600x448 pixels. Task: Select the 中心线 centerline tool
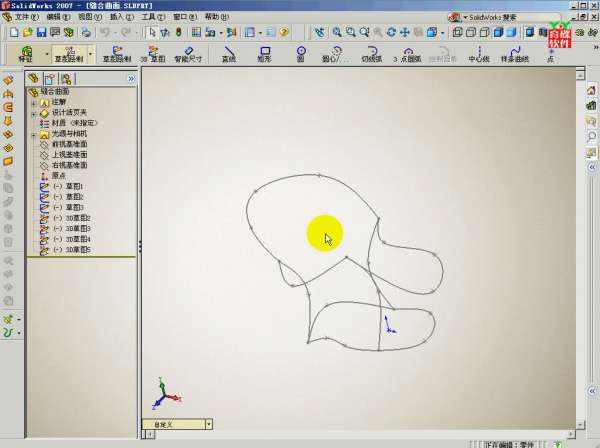[x=479, y=54]
